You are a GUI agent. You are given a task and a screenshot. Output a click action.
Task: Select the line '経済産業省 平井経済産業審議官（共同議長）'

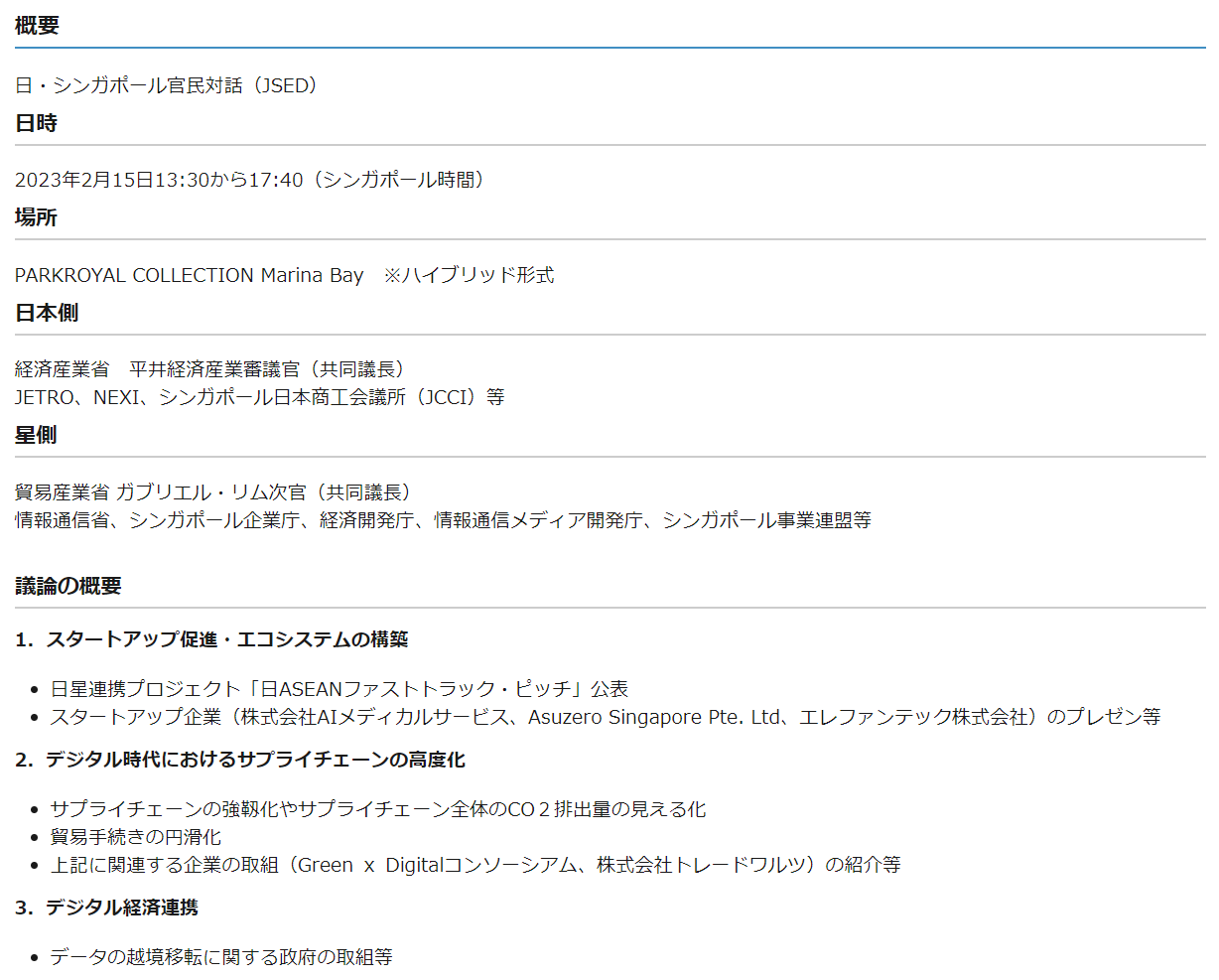[214, 369]
